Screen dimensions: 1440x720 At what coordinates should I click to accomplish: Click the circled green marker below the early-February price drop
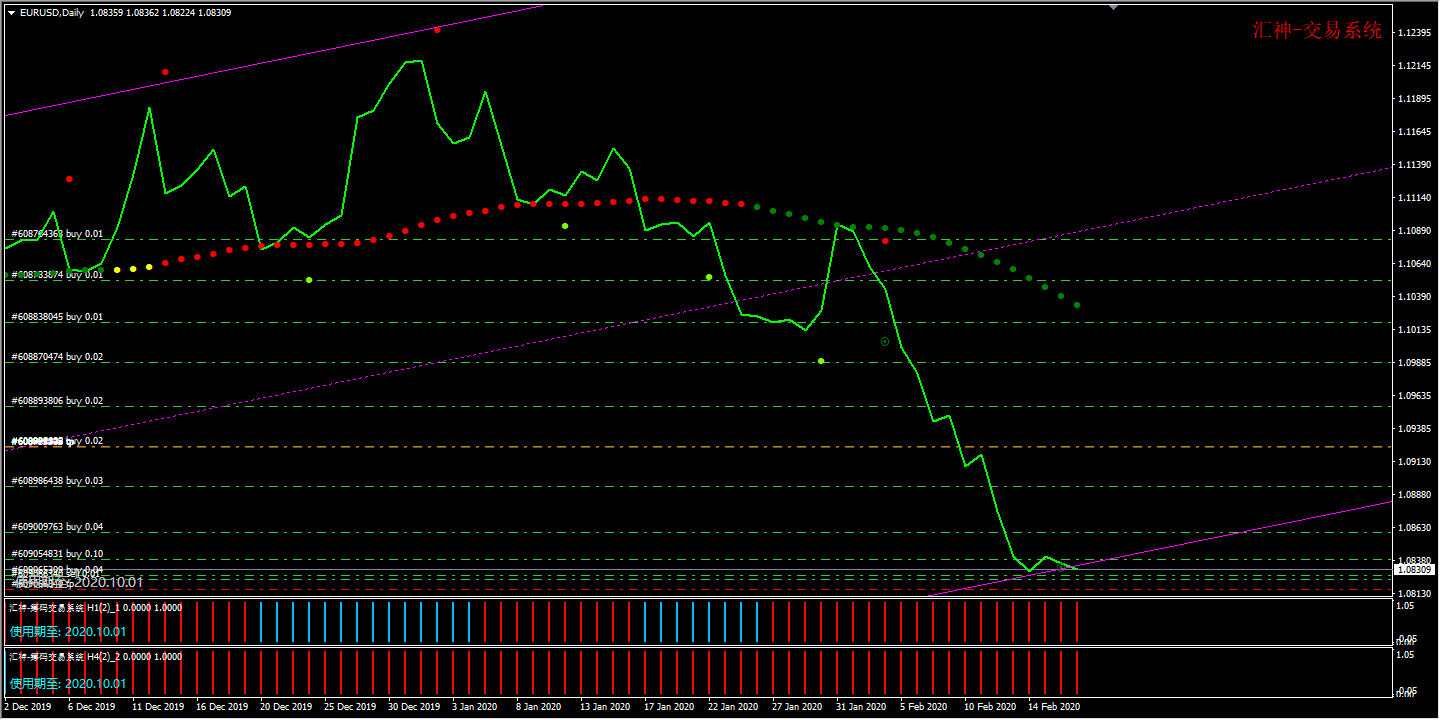click(885, 342)
